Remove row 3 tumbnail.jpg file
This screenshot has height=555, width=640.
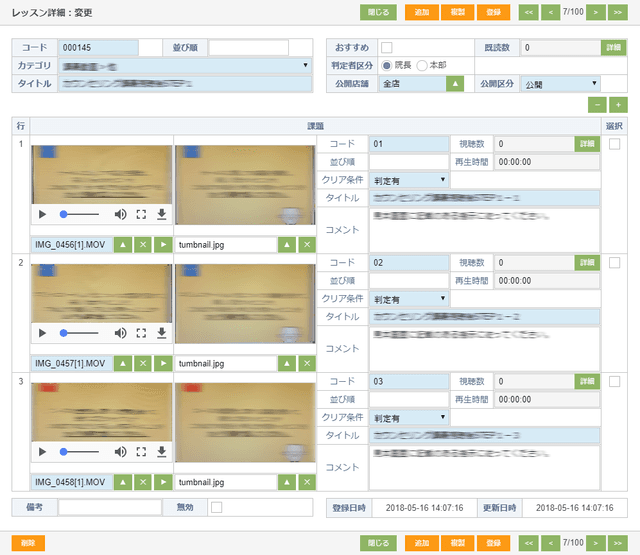(x=307, y=482)
